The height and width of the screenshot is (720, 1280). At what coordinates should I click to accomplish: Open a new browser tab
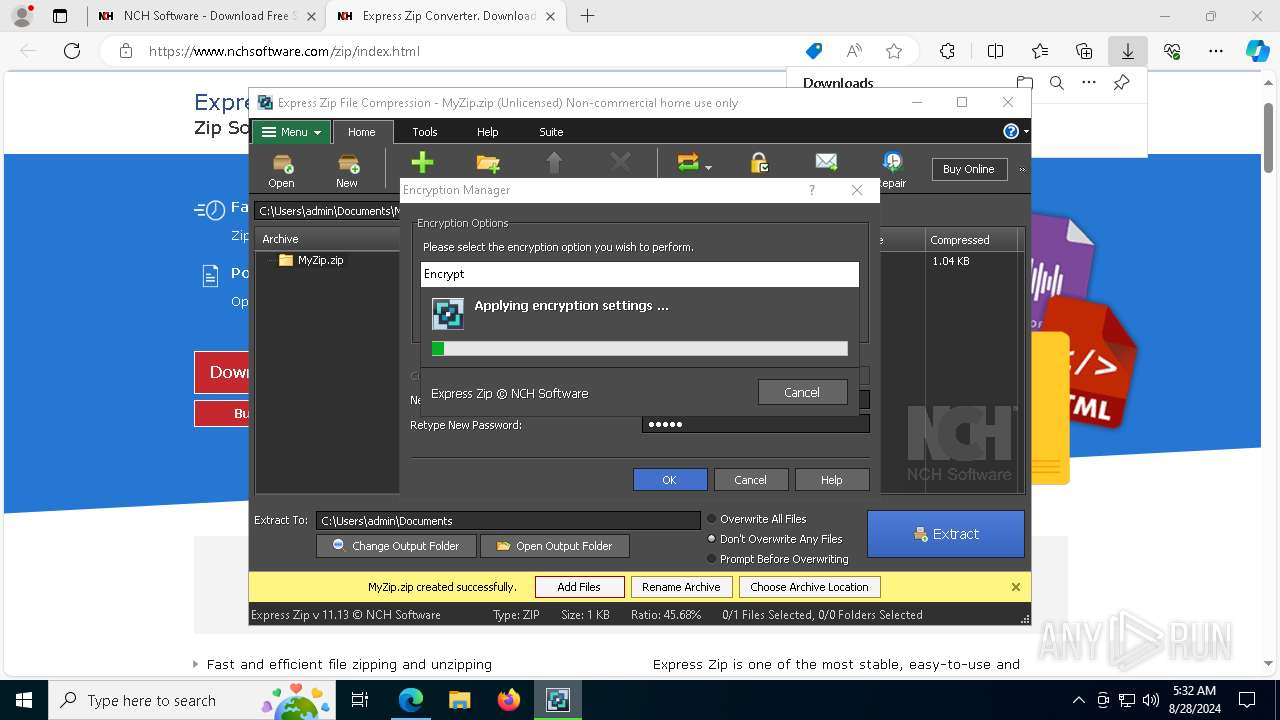[587, 16]
